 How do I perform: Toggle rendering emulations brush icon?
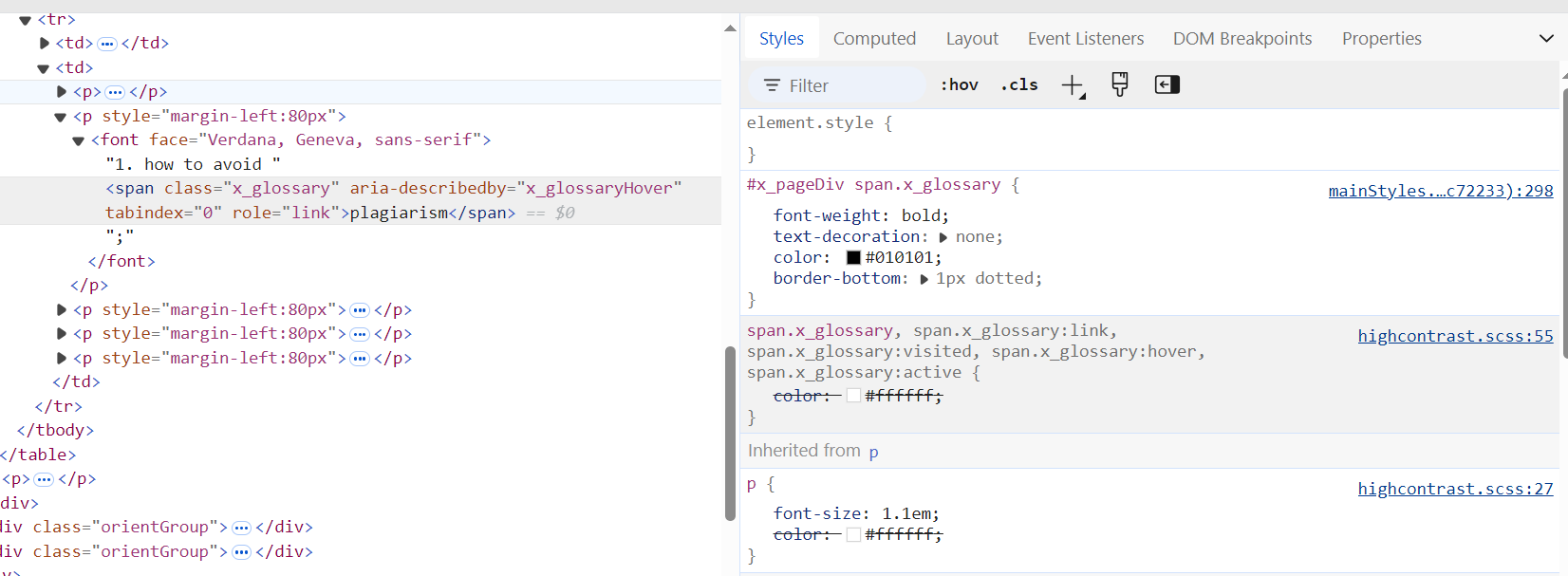click(x=1120, y=84)
